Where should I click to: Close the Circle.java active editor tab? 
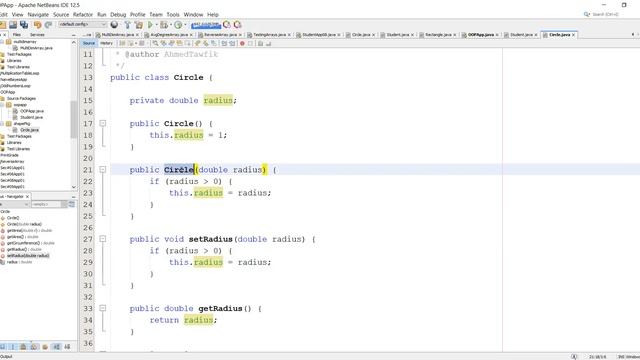point(573,35)
